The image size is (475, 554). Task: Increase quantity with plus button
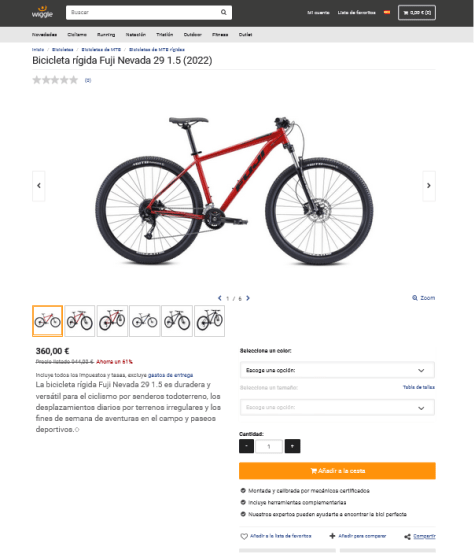click(292, 446)
